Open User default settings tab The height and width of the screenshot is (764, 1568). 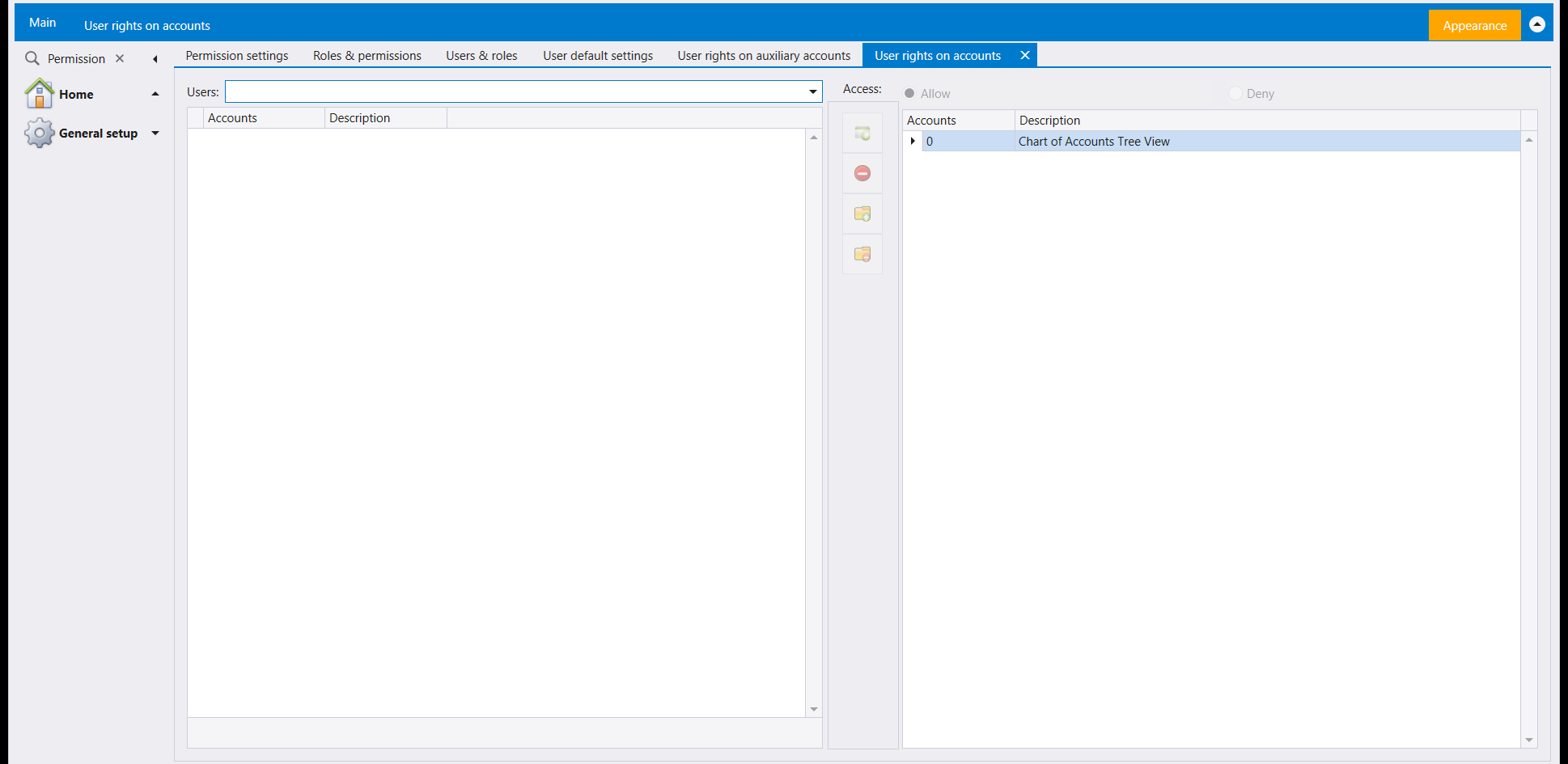click(598, 55)
